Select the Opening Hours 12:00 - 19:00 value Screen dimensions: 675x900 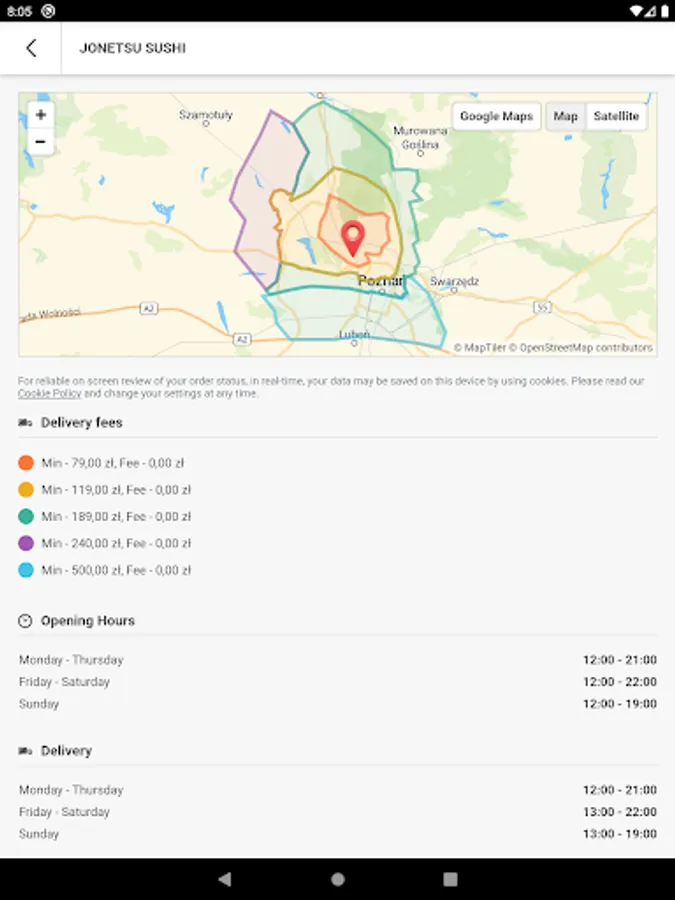tap(620, 704)
